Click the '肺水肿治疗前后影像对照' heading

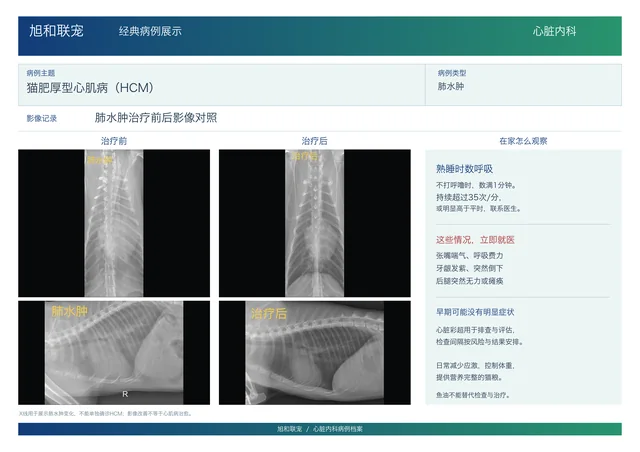[x=156, y=118]
